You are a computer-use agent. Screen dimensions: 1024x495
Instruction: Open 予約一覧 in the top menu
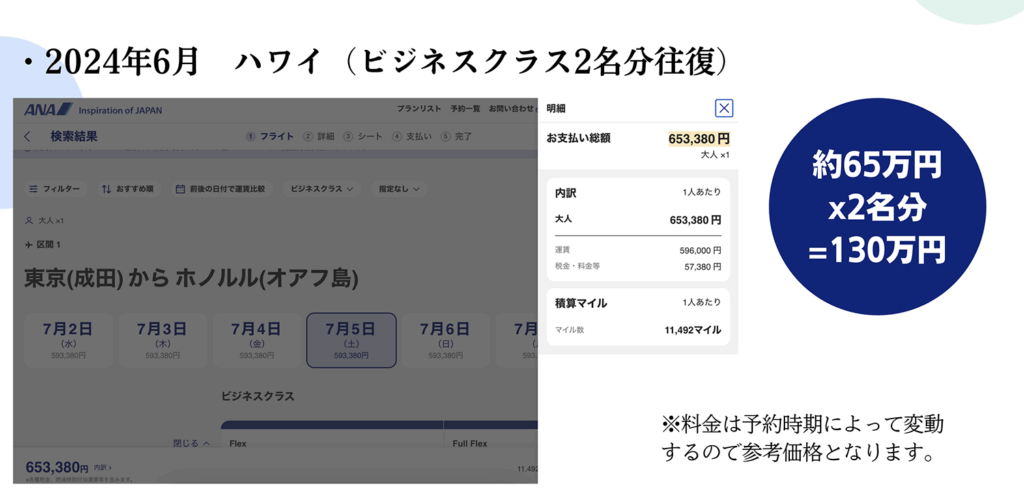[x=465, y=109]
